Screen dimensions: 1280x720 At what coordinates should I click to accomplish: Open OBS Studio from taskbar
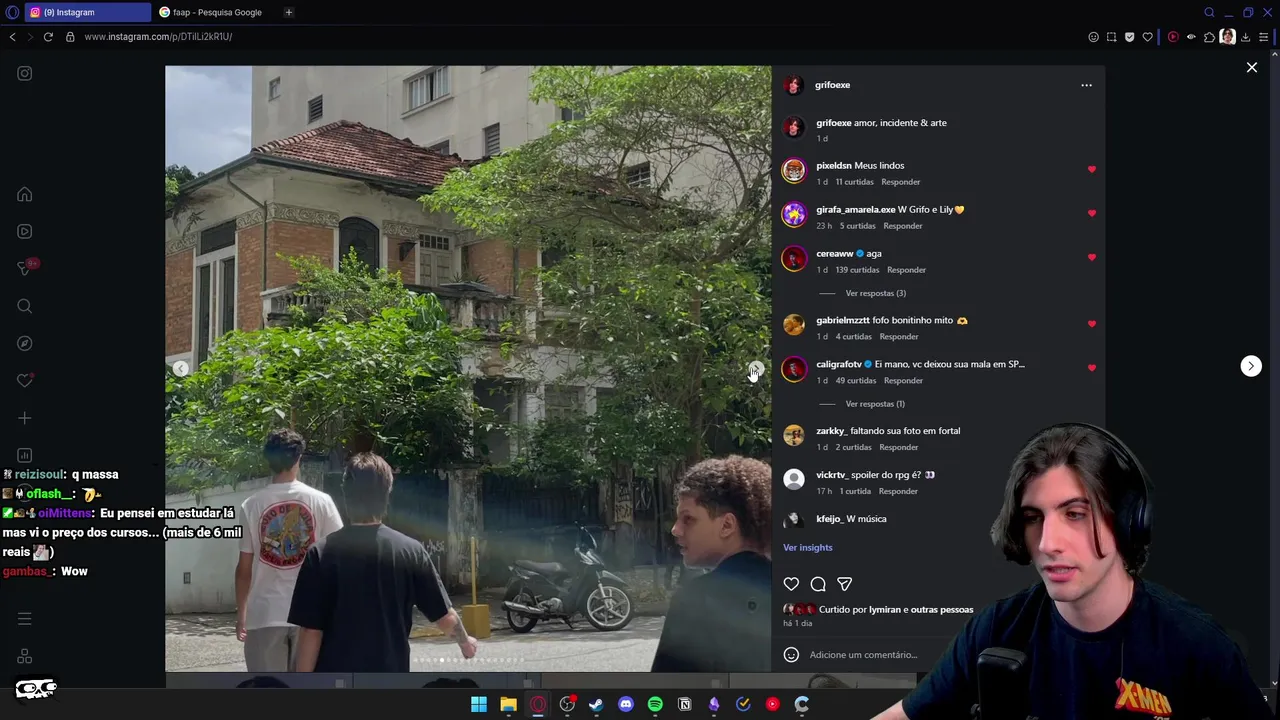567,704
